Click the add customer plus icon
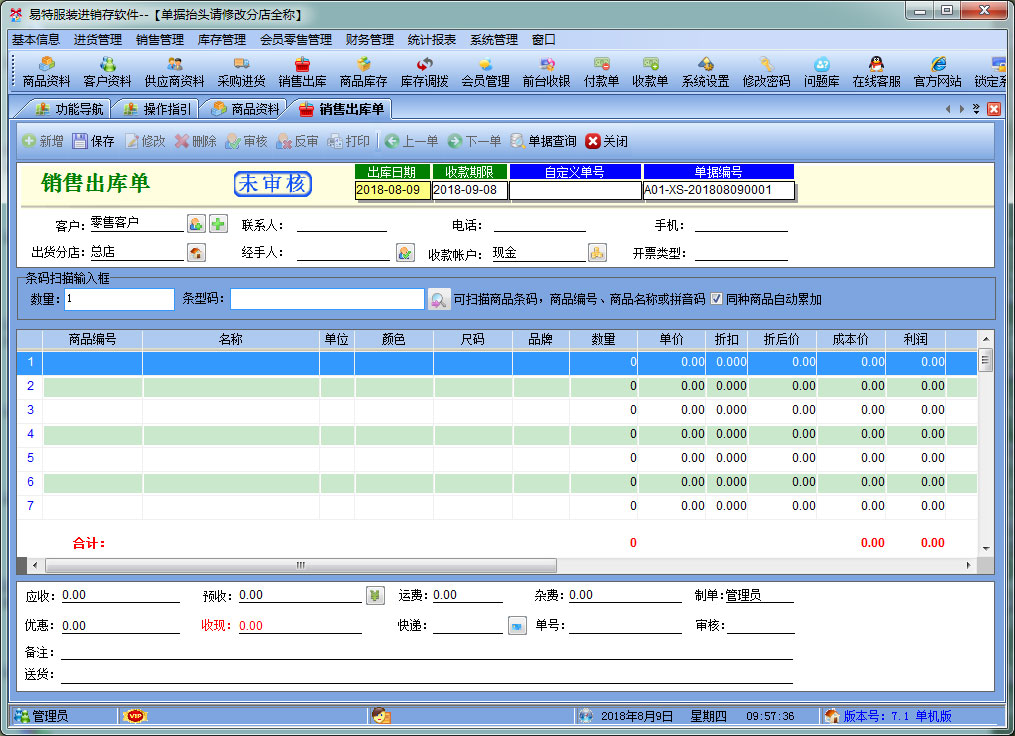1015x736 pixels. pos(218,224)
